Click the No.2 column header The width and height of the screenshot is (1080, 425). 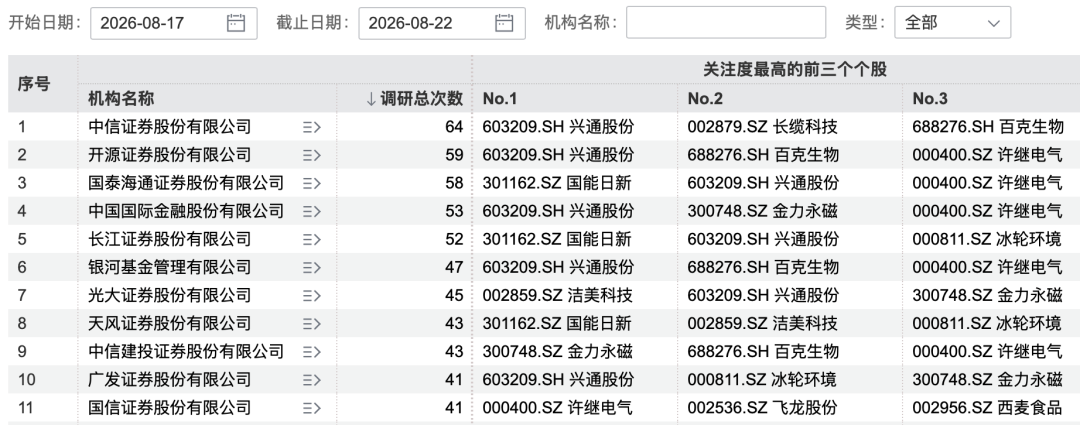tap(705, 99)
